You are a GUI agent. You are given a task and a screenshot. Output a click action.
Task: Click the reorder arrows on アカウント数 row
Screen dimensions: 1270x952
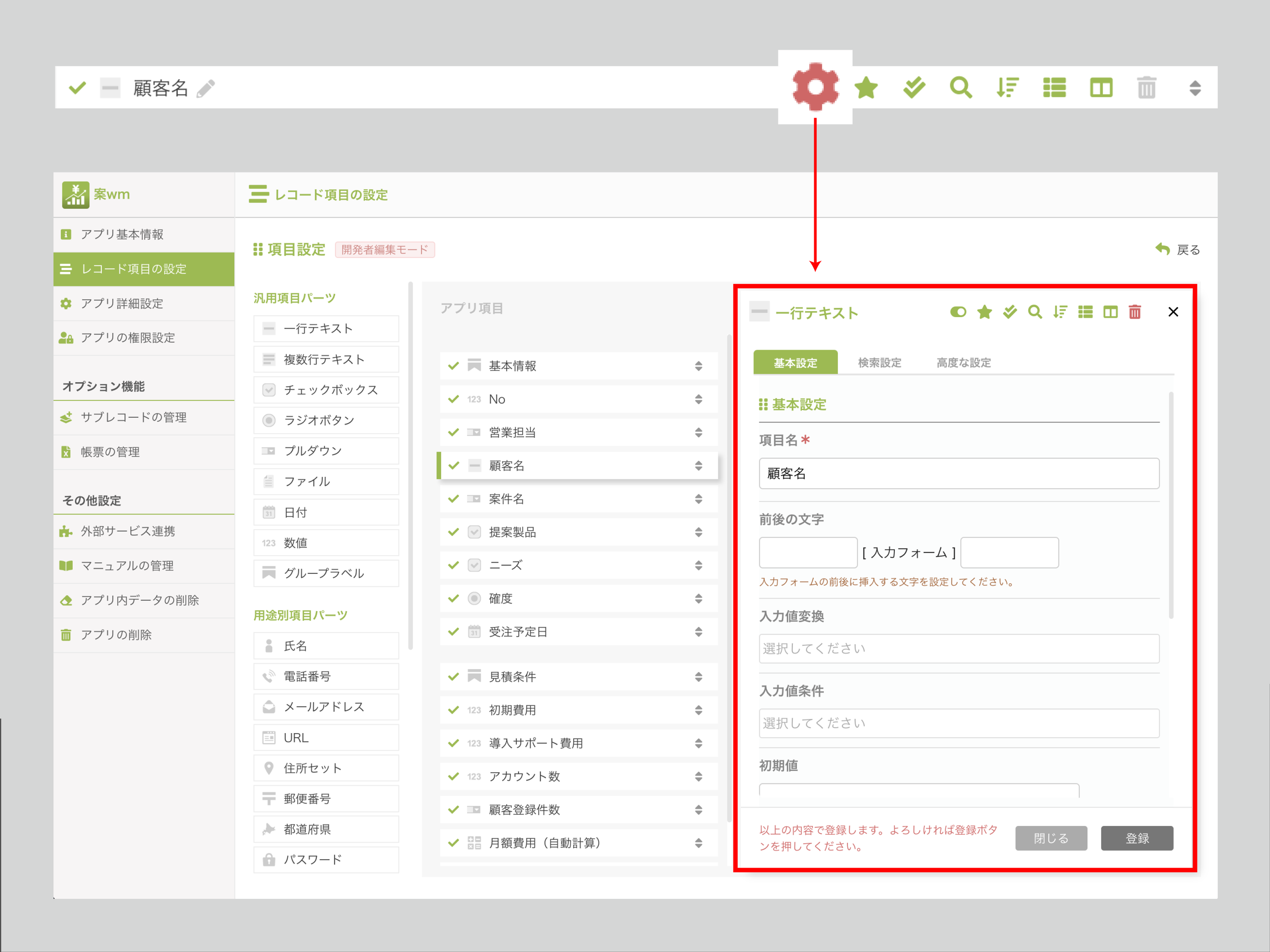pos(698,776)
